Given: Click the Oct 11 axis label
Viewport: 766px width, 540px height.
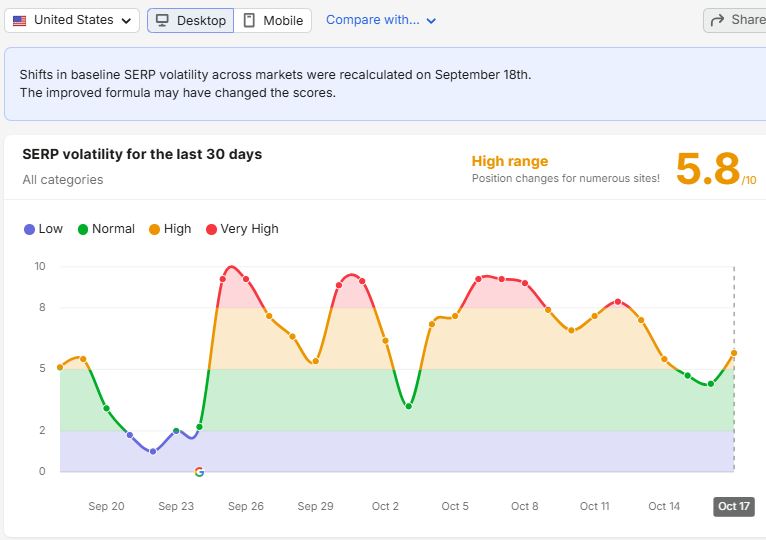Looking at the screenshot, I should (x=595, y=506).
